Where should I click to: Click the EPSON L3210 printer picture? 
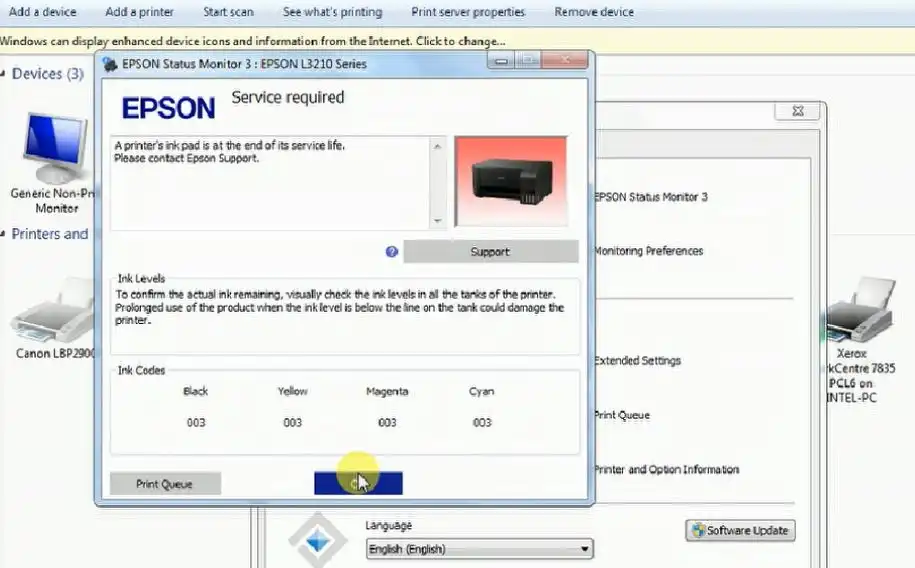pyautogui.click(x=511, y=182)
